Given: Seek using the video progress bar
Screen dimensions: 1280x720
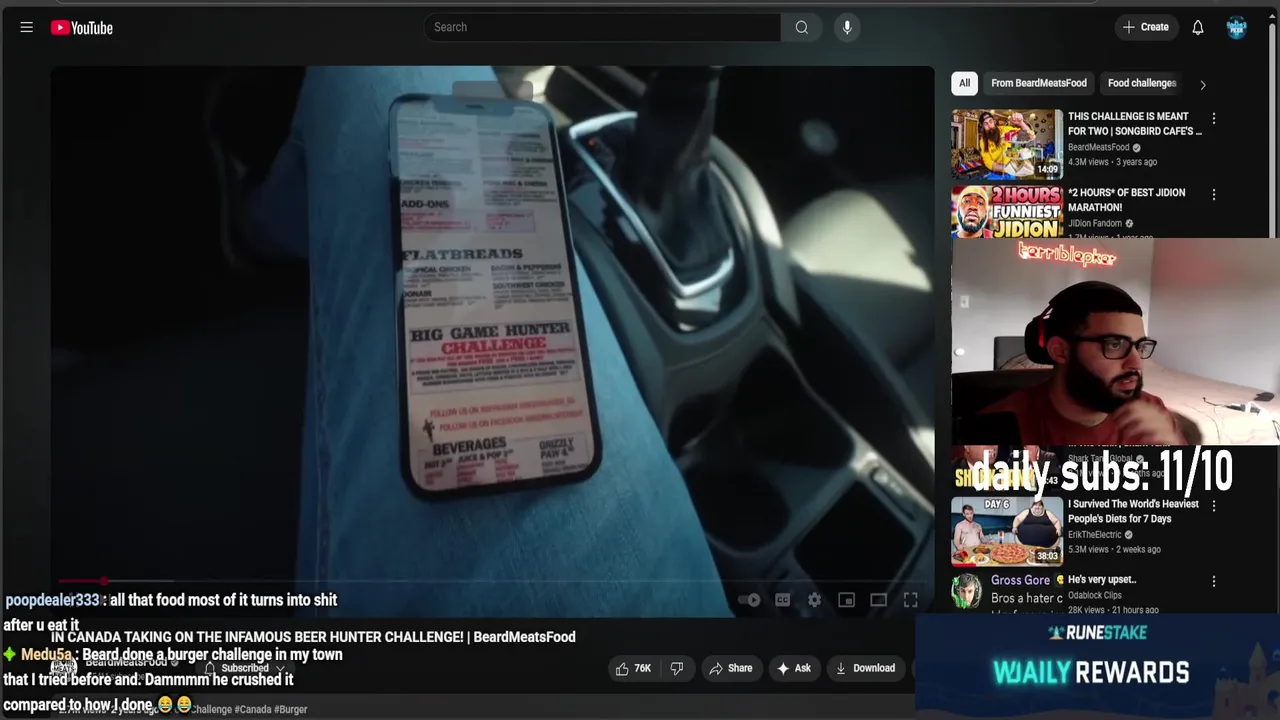Looking at the screenshot, I should coord(492,580).
